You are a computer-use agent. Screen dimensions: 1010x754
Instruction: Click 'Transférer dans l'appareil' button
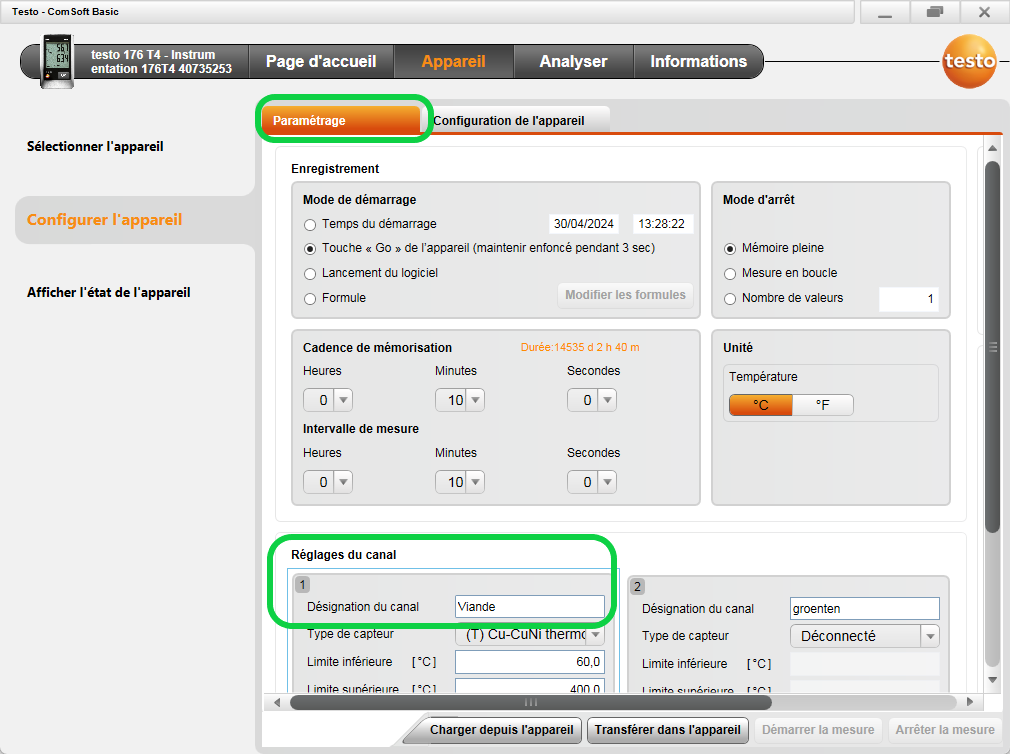pos(667,730)
